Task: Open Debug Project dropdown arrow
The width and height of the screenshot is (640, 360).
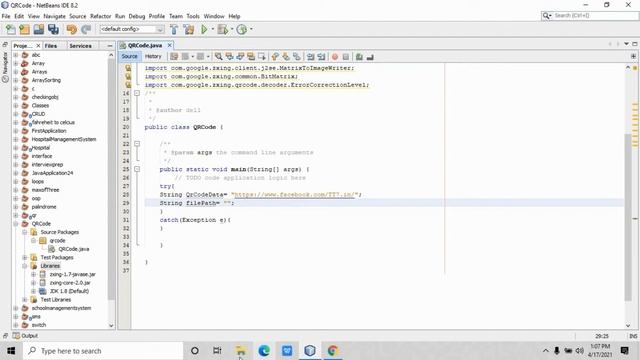Action: coord(232,29)
